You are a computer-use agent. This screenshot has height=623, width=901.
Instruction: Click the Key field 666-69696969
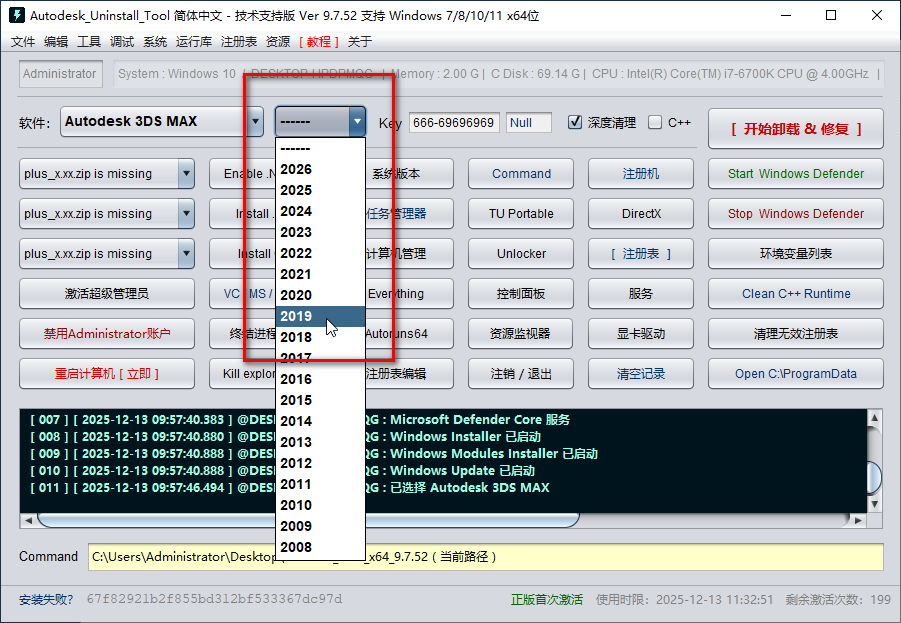tap(454, 122)
